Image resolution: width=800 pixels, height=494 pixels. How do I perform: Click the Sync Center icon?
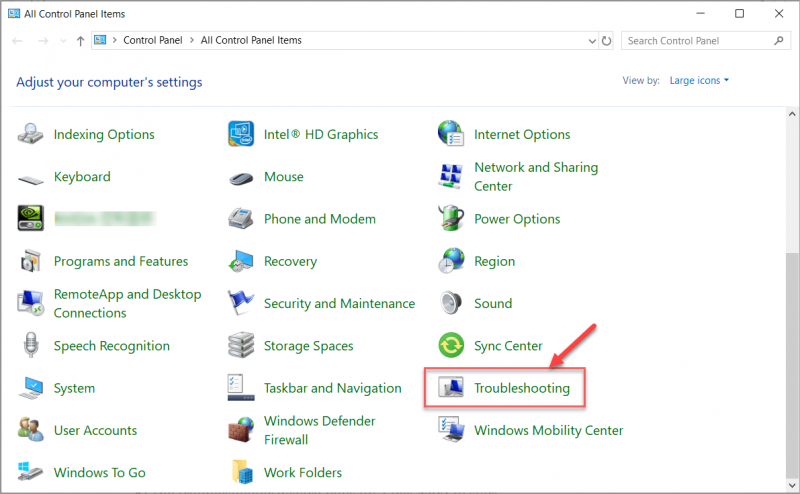tap(451, 345)
